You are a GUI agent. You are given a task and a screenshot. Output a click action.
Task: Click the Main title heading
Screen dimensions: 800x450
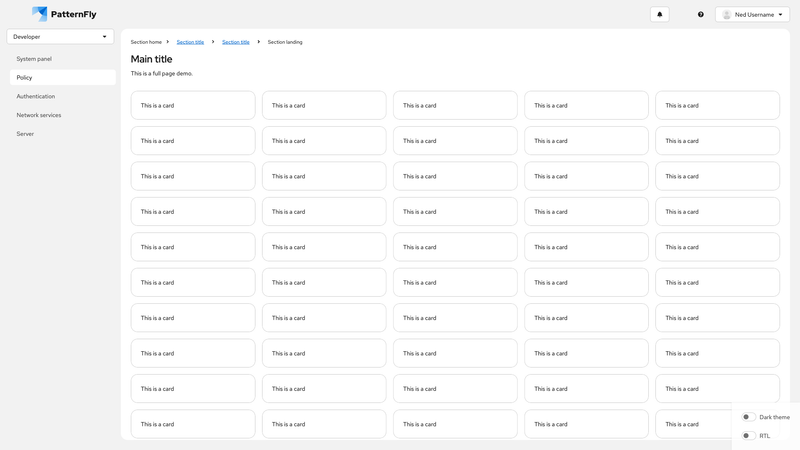tap(152, 59)
